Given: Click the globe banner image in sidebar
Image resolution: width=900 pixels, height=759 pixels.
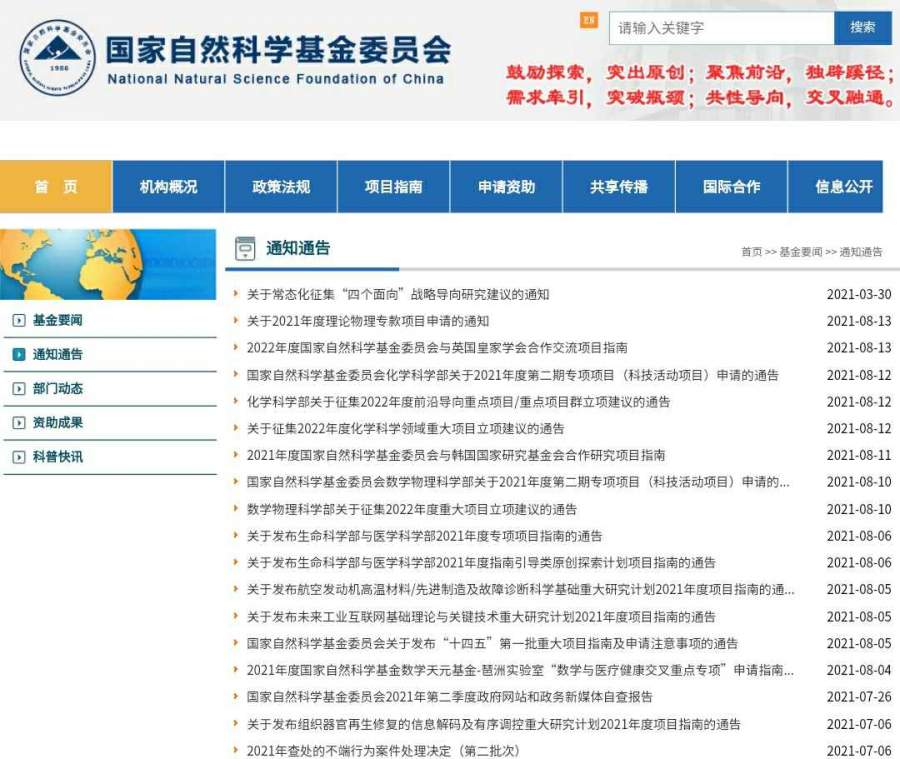Looking at the screenshot, I should [x=108, y=264].
